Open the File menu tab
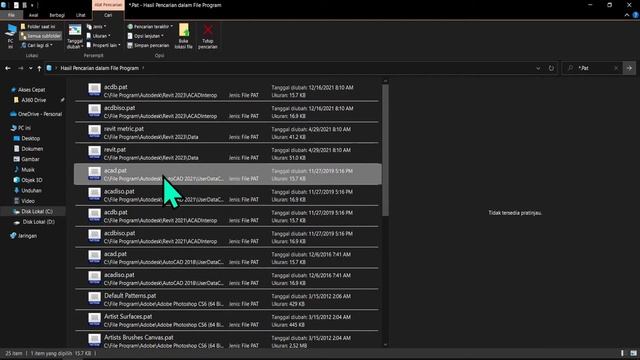The image size is (640, 360). click(x=11, y=15)
